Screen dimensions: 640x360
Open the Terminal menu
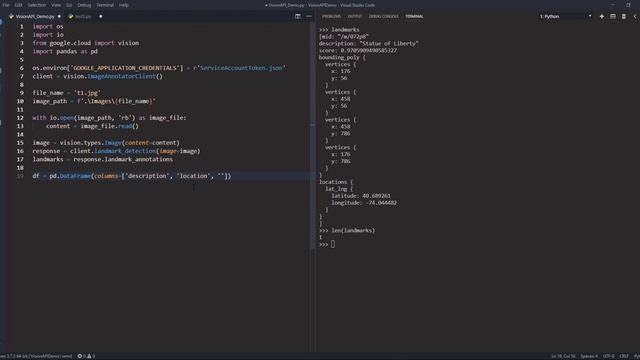pos(105,5)
